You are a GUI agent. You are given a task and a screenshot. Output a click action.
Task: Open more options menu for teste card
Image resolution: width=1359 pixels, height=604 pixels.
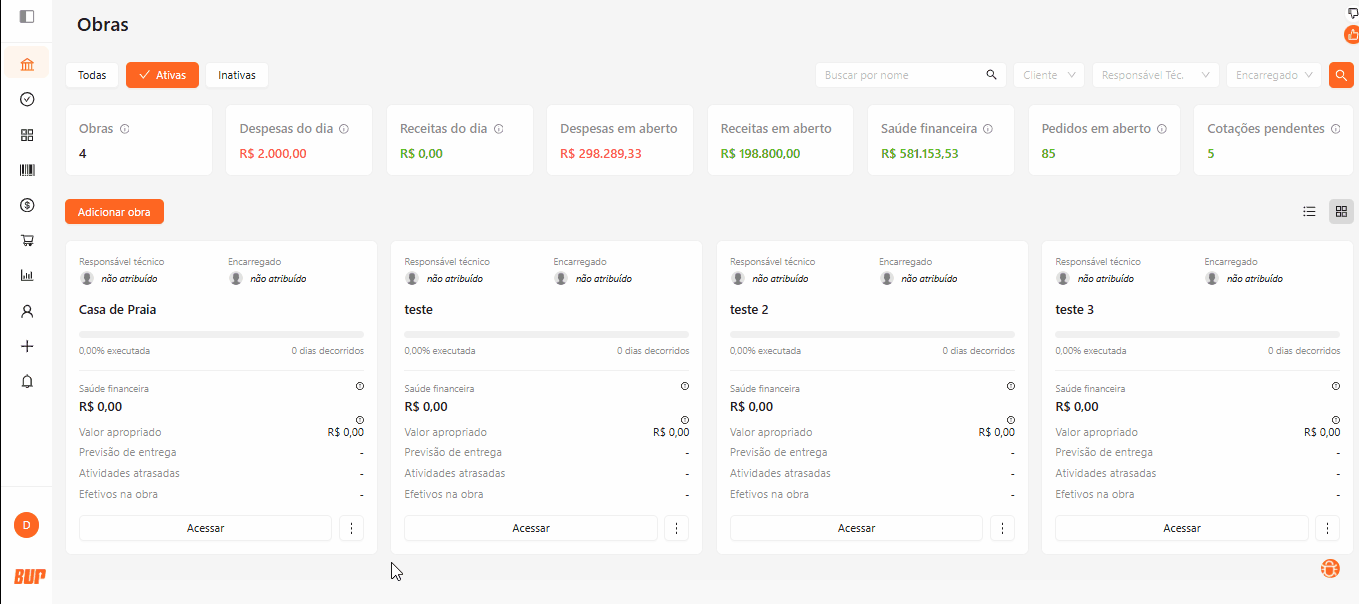[x=676, y=528]
